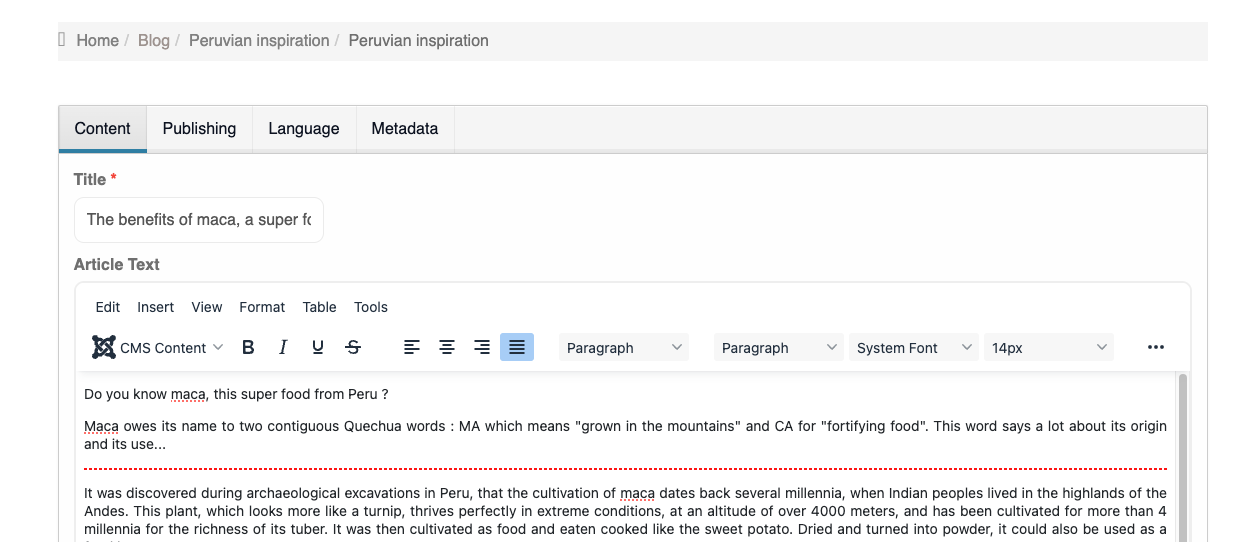Open the Format menu in editor
The width and height of the screenshot is (1246, 542).
(x=262, y=307)
